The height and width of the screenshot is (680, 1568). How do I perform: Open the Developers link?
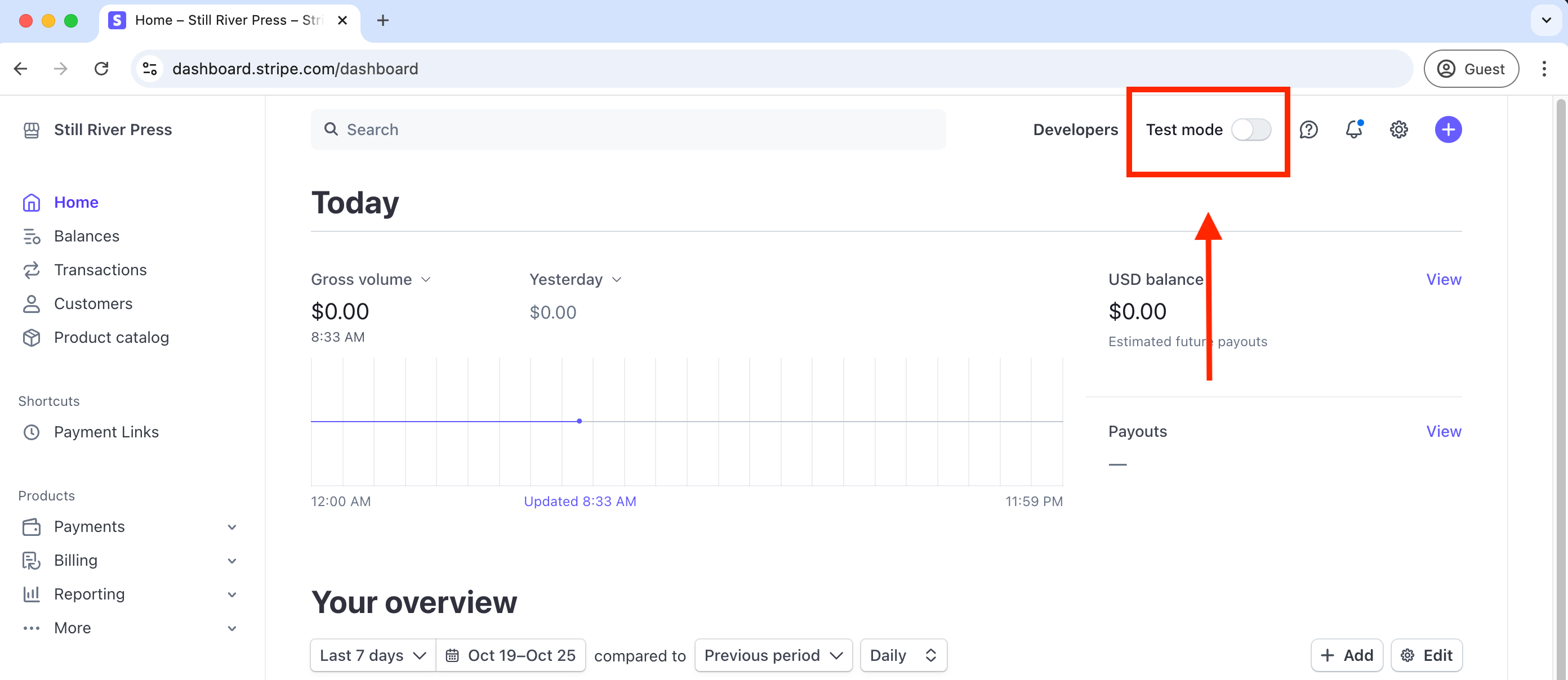pos(1075,129)
